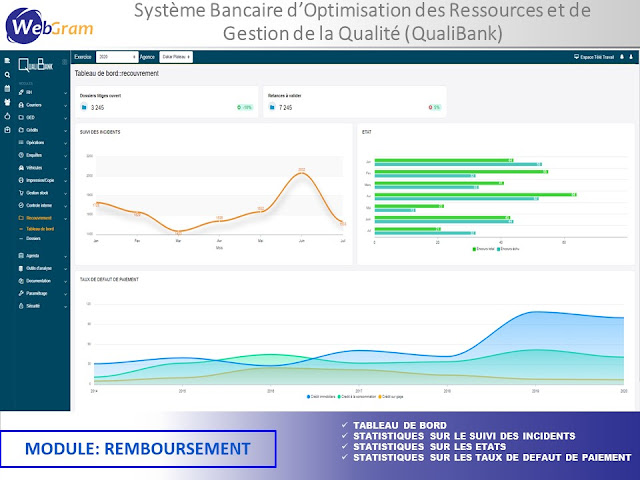Click 'TAUX DE DEFAUT DE PAIEMENT' heading
The image size is (640, 480).
[109, 280]
